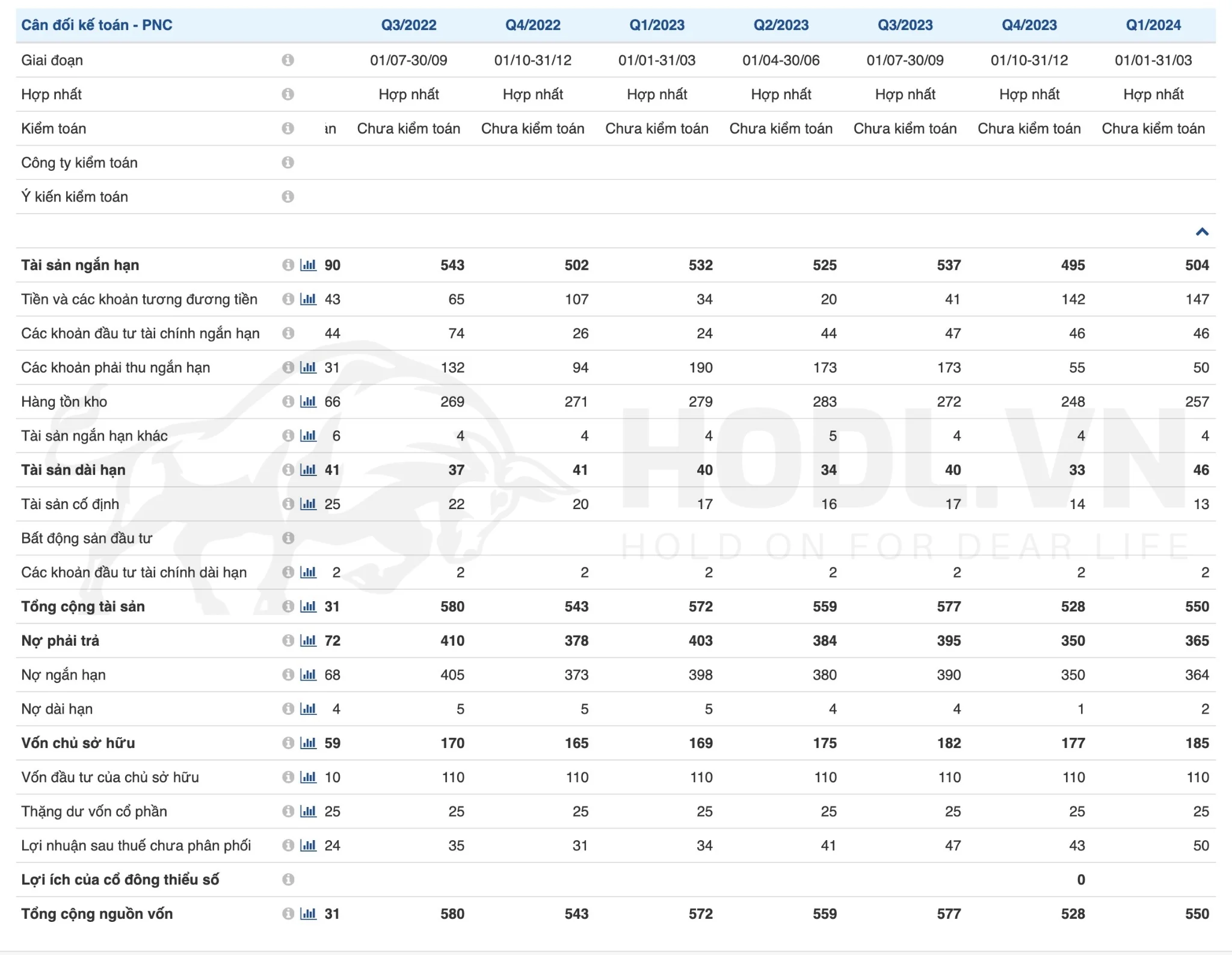Open chart for Tiền và các khoản tương đương tiền
This screenshot has width=1232, height=955.
308,300
